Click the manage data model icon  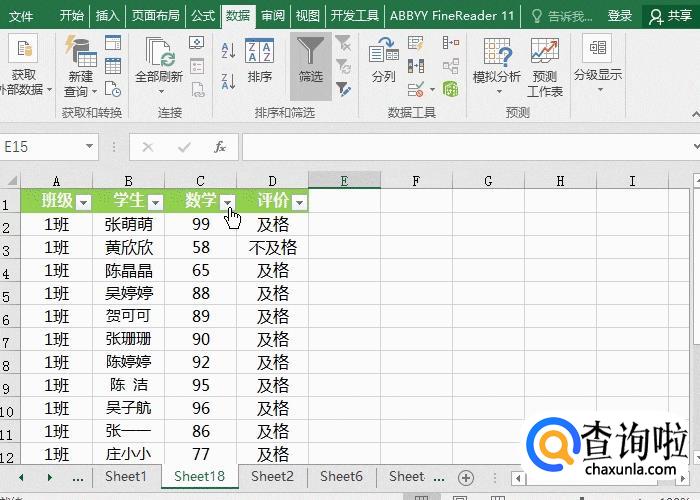tap(451, 89)
